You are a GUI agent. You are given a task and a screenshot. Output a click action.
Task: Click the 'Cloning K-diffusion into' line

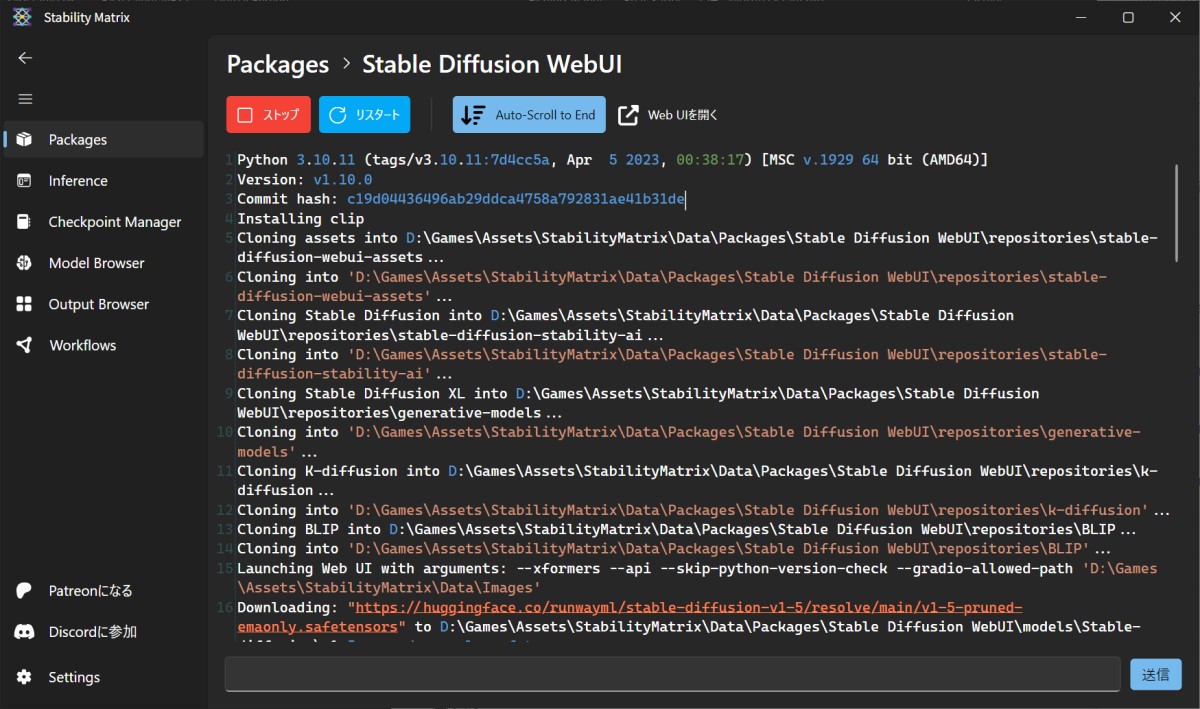click(697, 481)
